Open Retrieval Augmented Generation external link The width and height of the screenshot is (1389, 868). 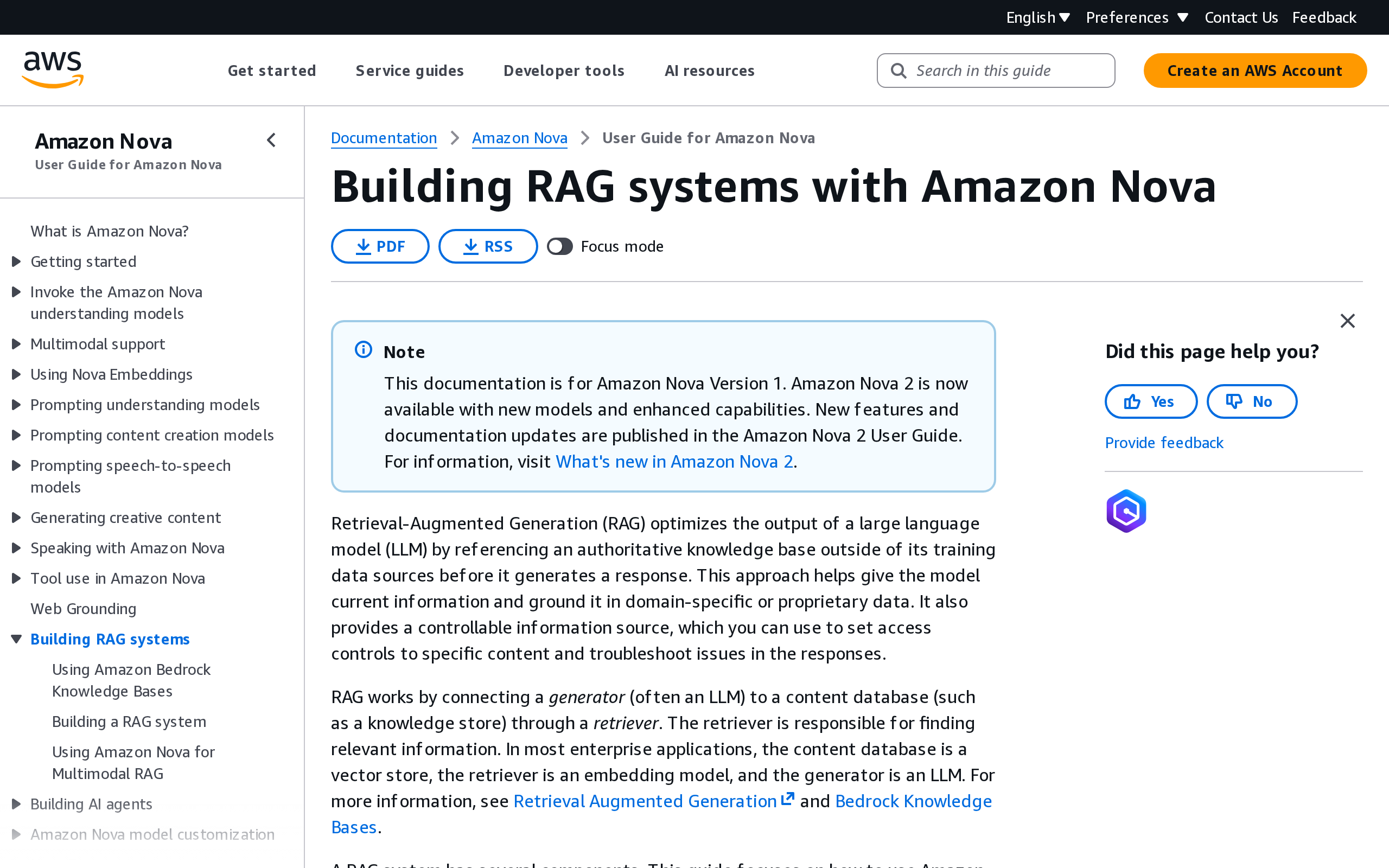coord(645,801)
